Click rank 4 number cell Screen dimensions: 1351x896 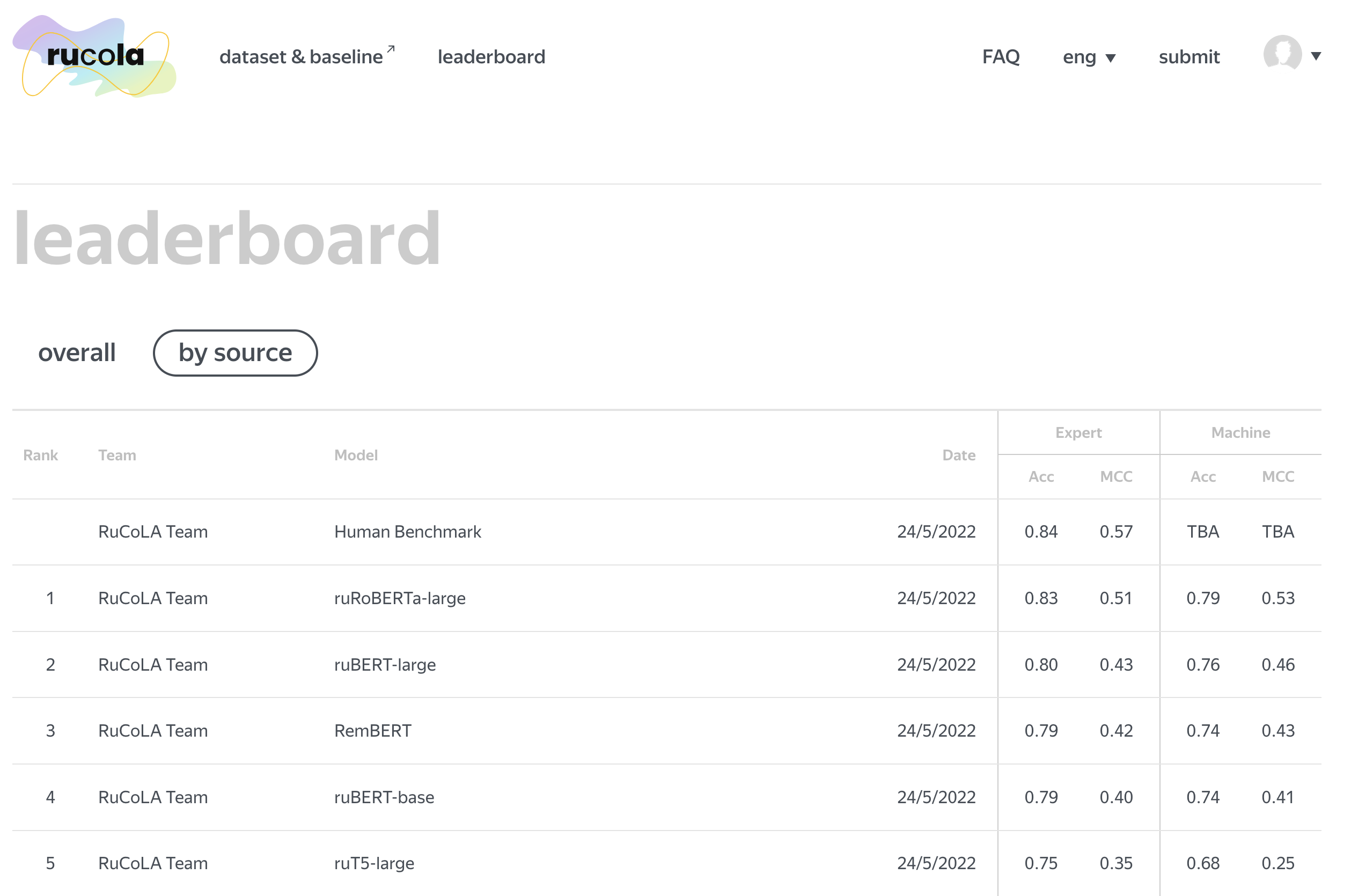tap(50, 797)
